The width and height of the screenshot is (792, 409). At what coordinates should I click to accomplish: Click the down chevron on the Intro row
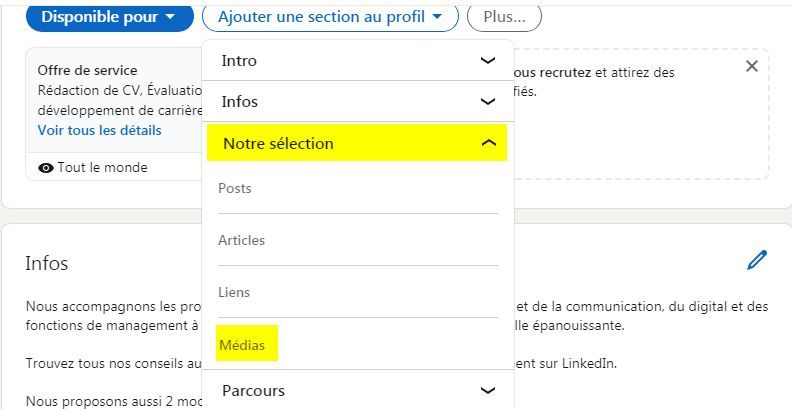pos(487,61)
